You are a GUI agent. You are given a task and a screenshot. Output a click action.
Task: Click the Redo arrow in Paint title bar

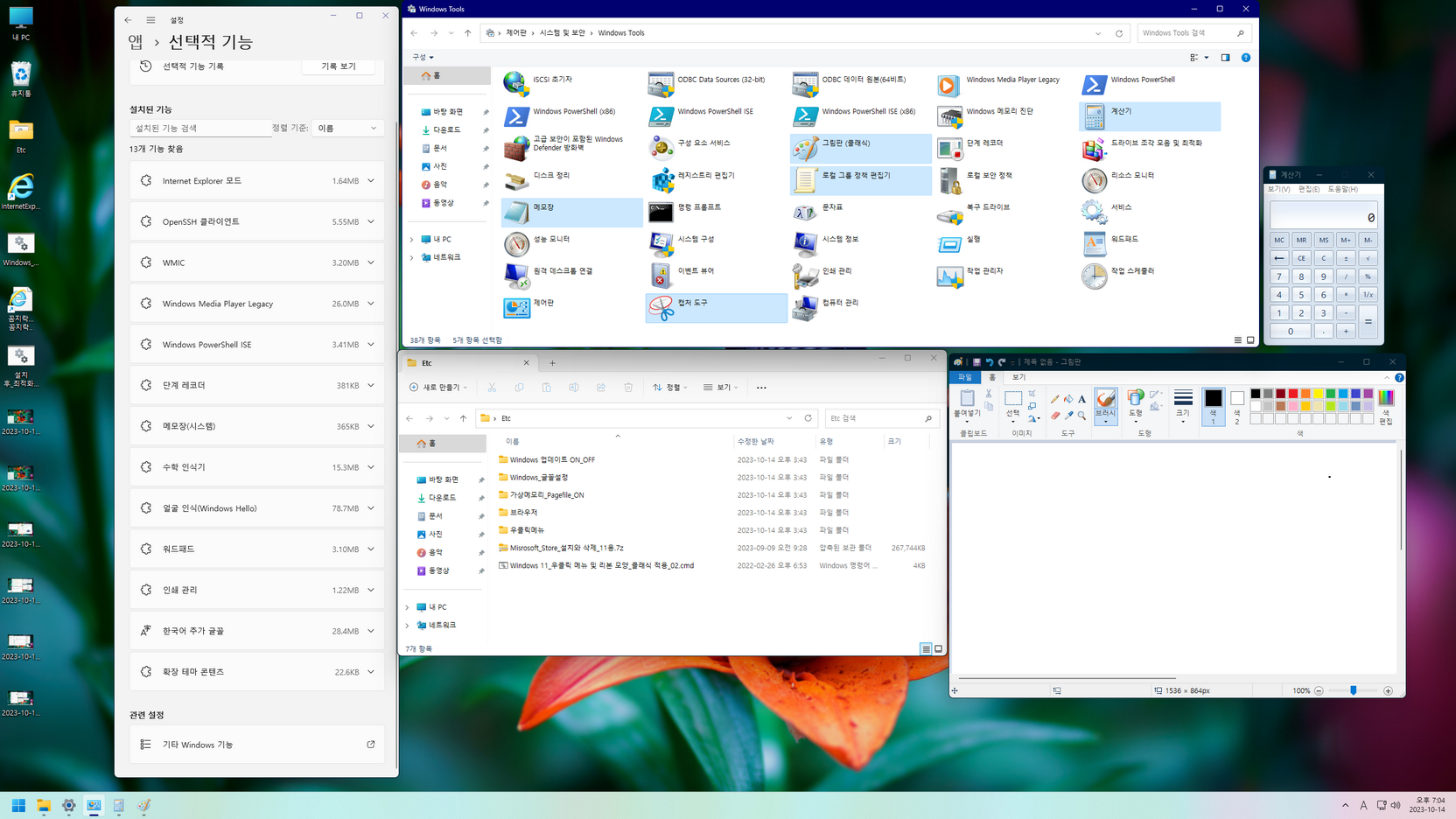click(1002, 362)
